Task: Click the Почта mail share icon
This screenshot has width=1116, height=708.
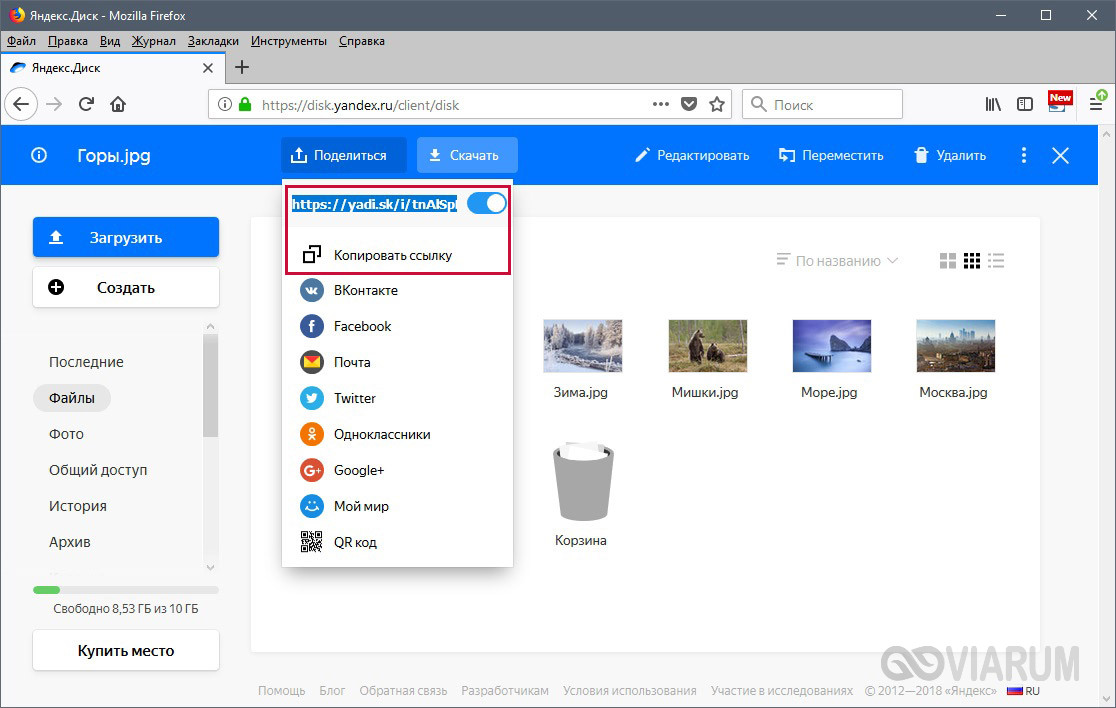Action: (x=312, y=362)
